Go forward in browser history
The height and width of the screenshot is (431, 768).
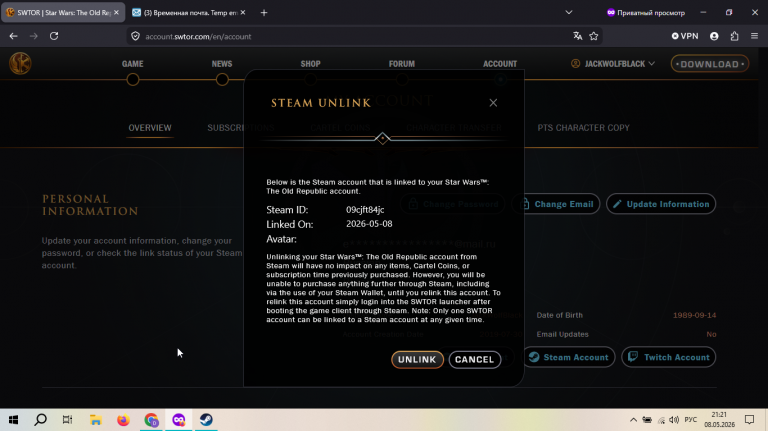click(33, 36)
